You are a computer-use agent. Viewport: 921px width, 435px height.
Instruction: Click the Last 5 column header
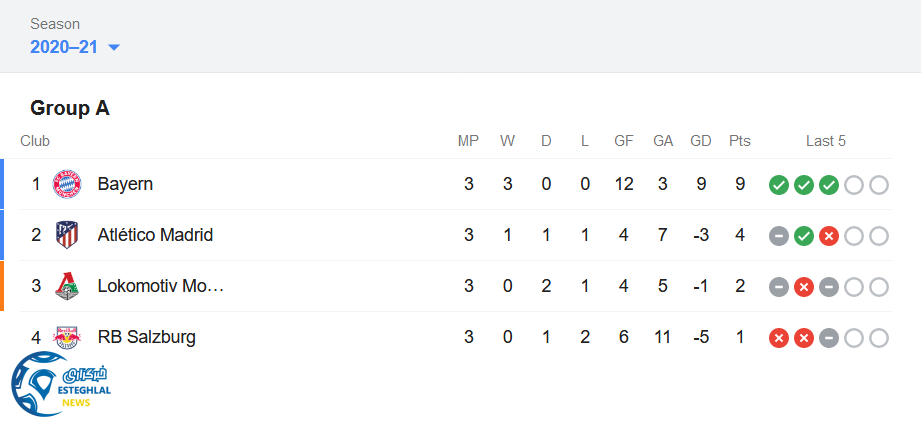[826, 141]
